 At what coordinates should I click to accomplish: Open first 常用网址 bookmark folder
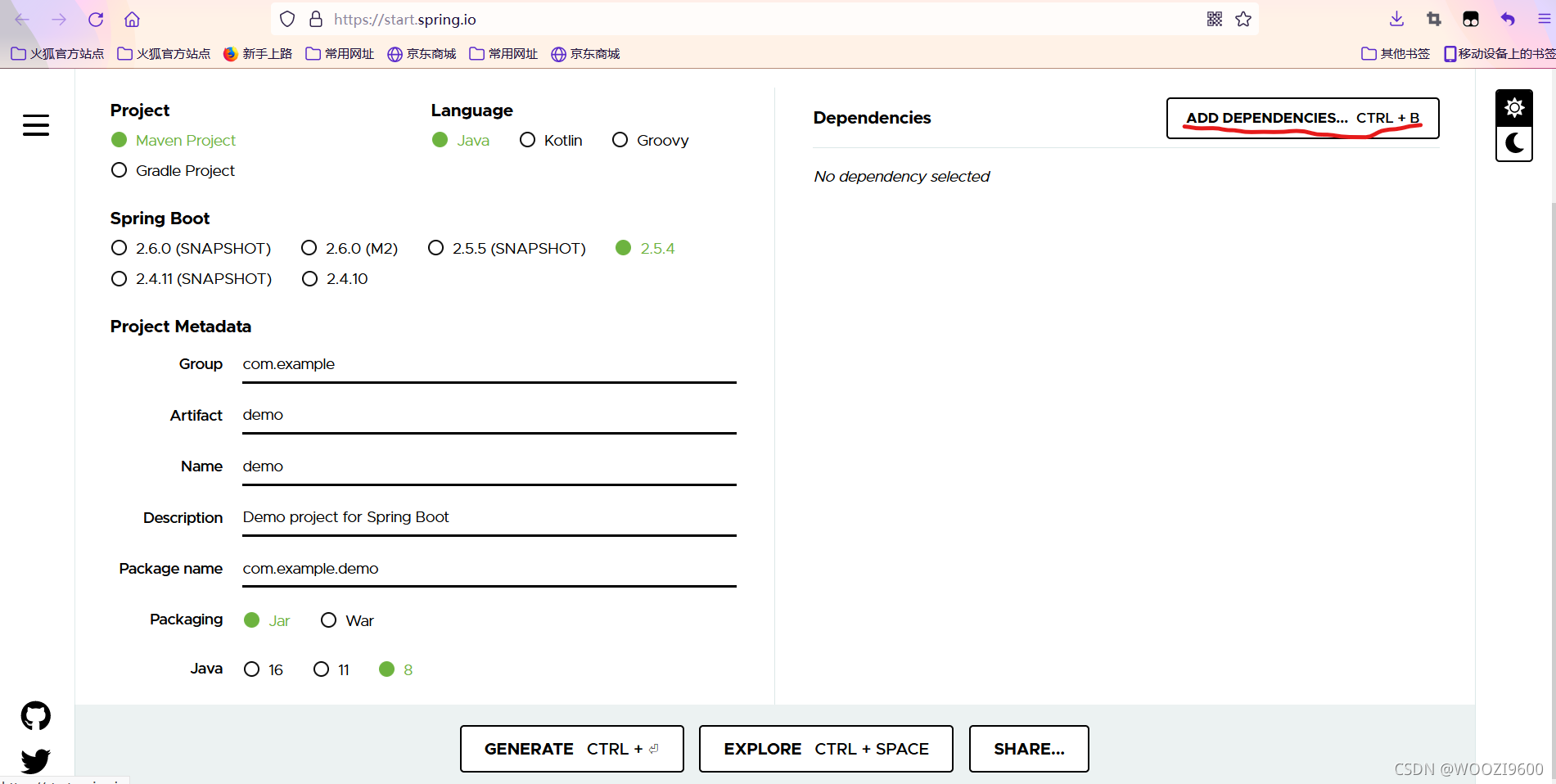340,54
